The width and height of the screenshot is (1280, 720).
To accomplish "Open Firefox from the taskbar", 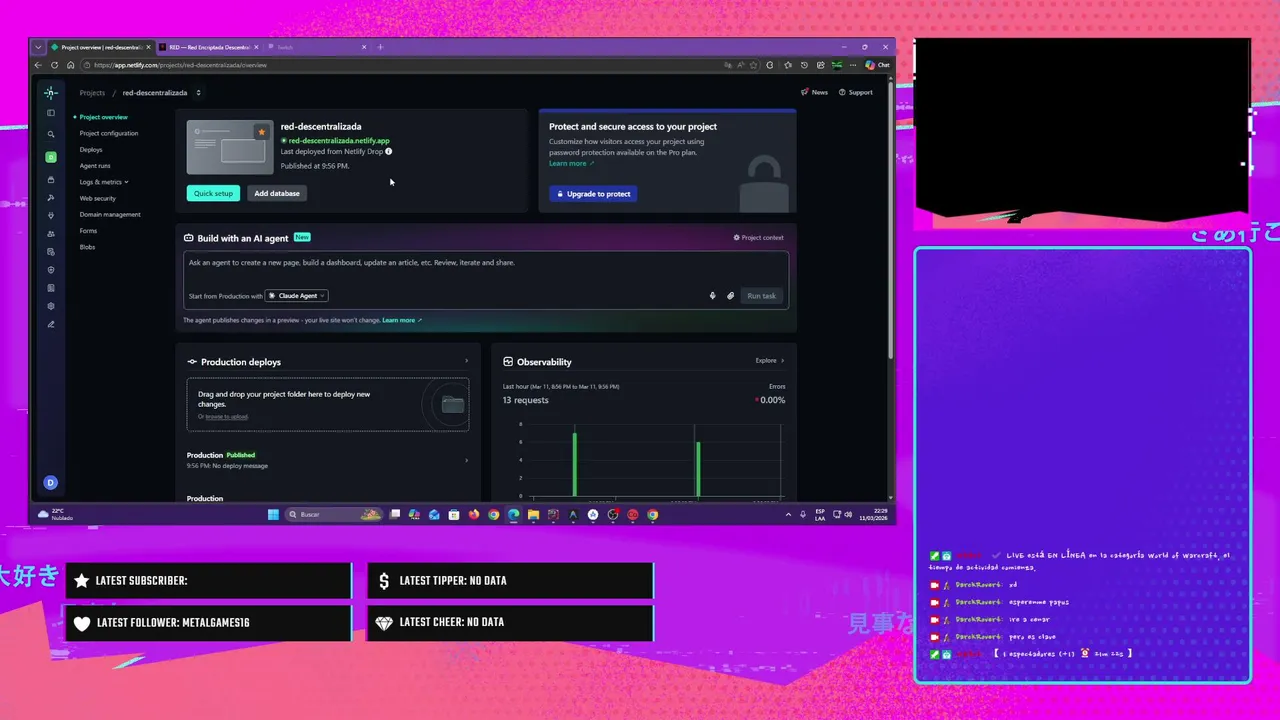I will 473,515.
